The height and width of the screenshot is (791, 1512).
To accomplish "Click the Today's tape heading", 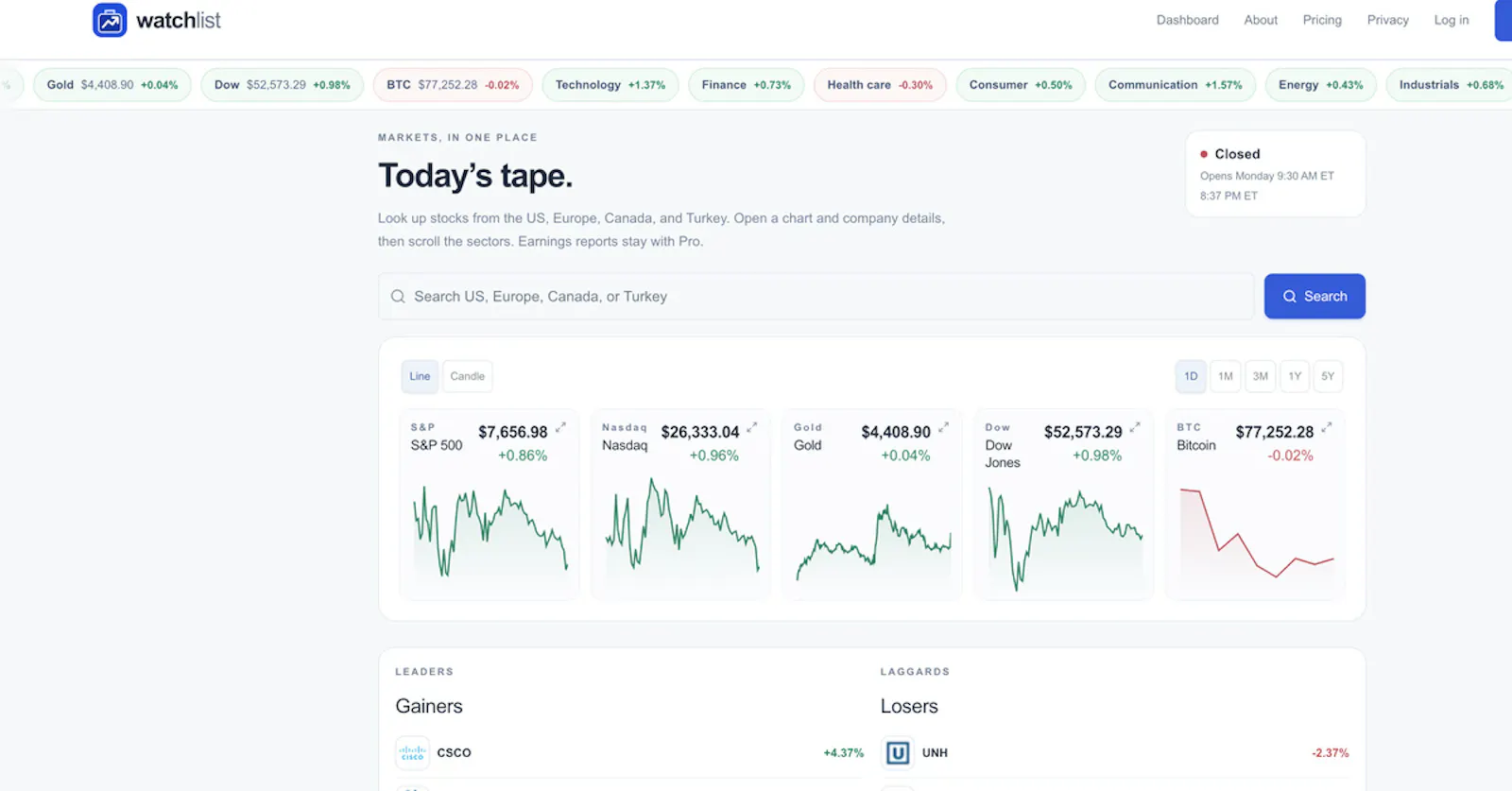I will pyautogui.click(x=475, y=176).
